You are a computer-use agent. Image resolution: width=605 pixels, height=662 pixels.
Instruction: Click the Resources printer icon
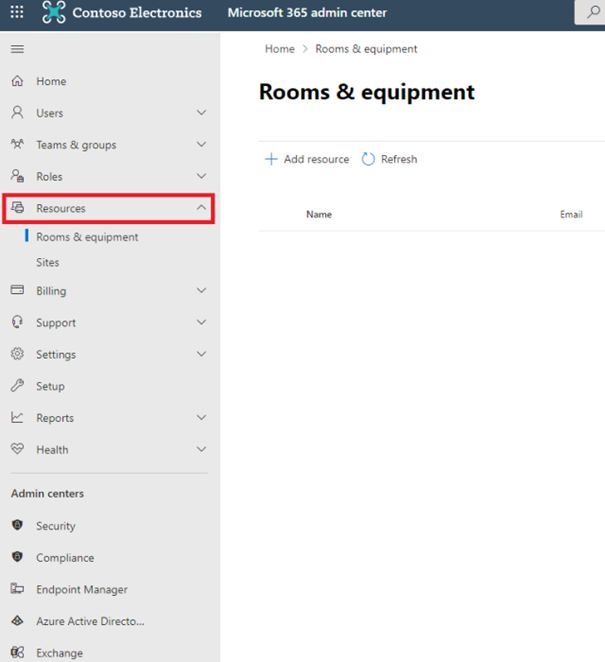17,207
